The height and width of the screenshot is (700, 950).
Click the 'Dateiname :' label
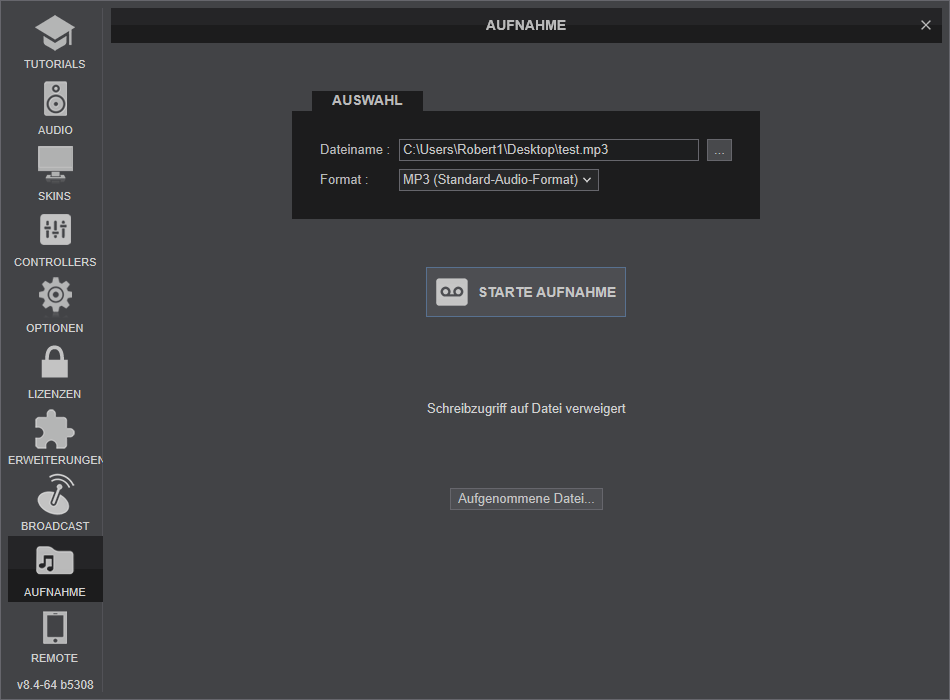coord(354,150)
